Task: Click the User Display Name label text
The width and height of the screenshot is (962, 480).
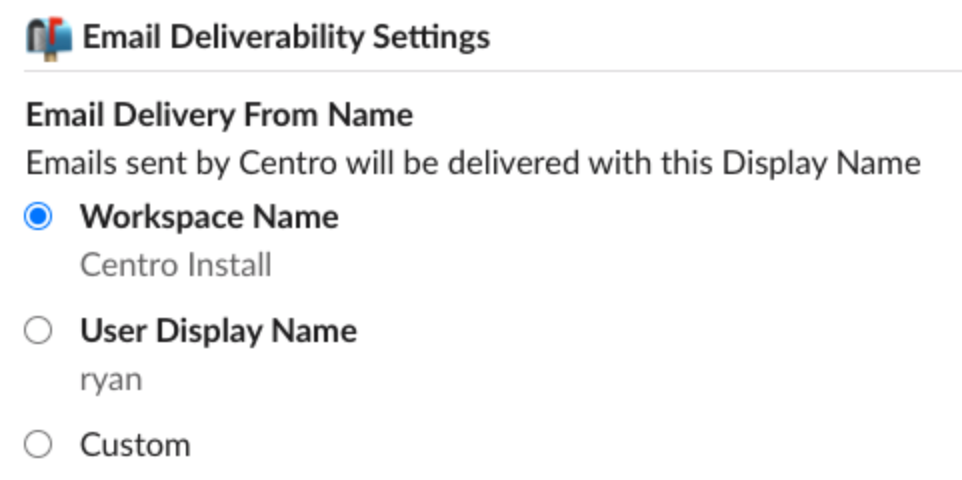Action: pos(218,331)
